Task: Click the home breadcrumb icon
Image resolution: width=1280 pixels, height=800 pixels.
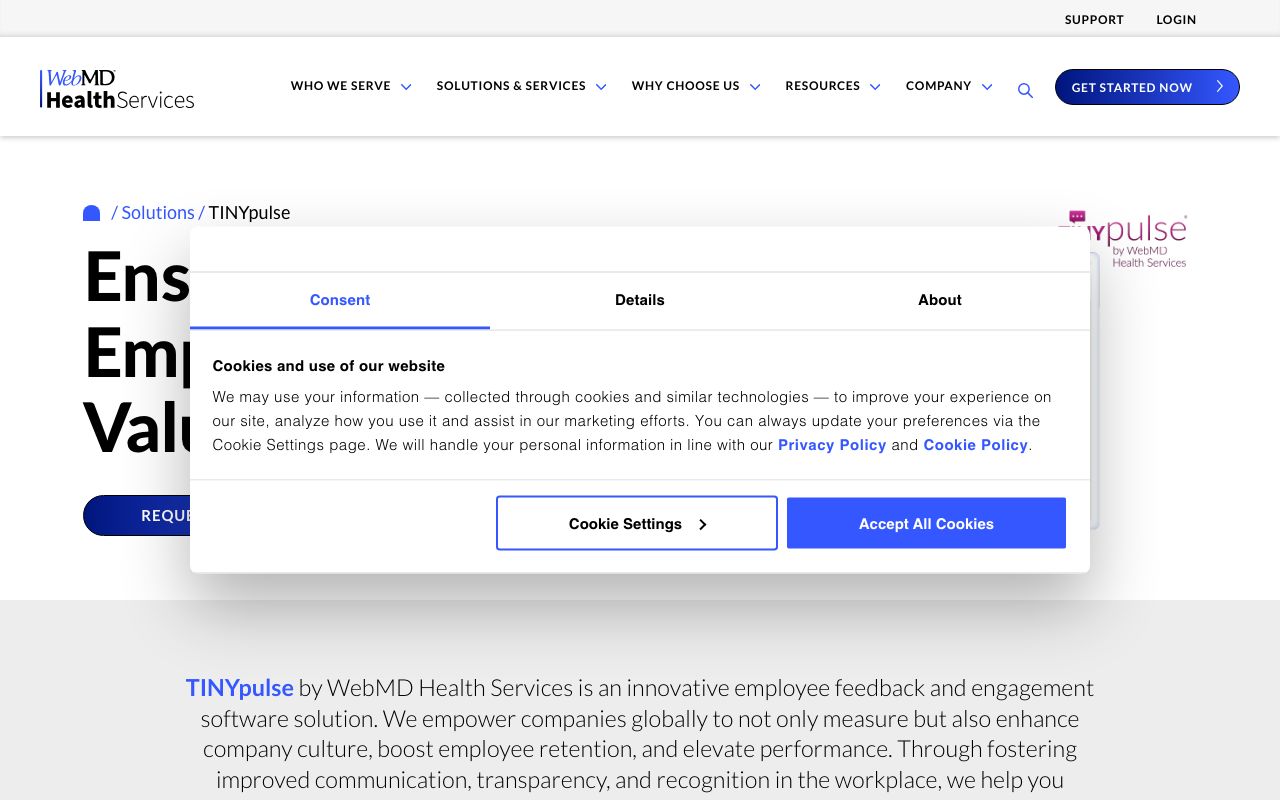Action: click(91, 213)
